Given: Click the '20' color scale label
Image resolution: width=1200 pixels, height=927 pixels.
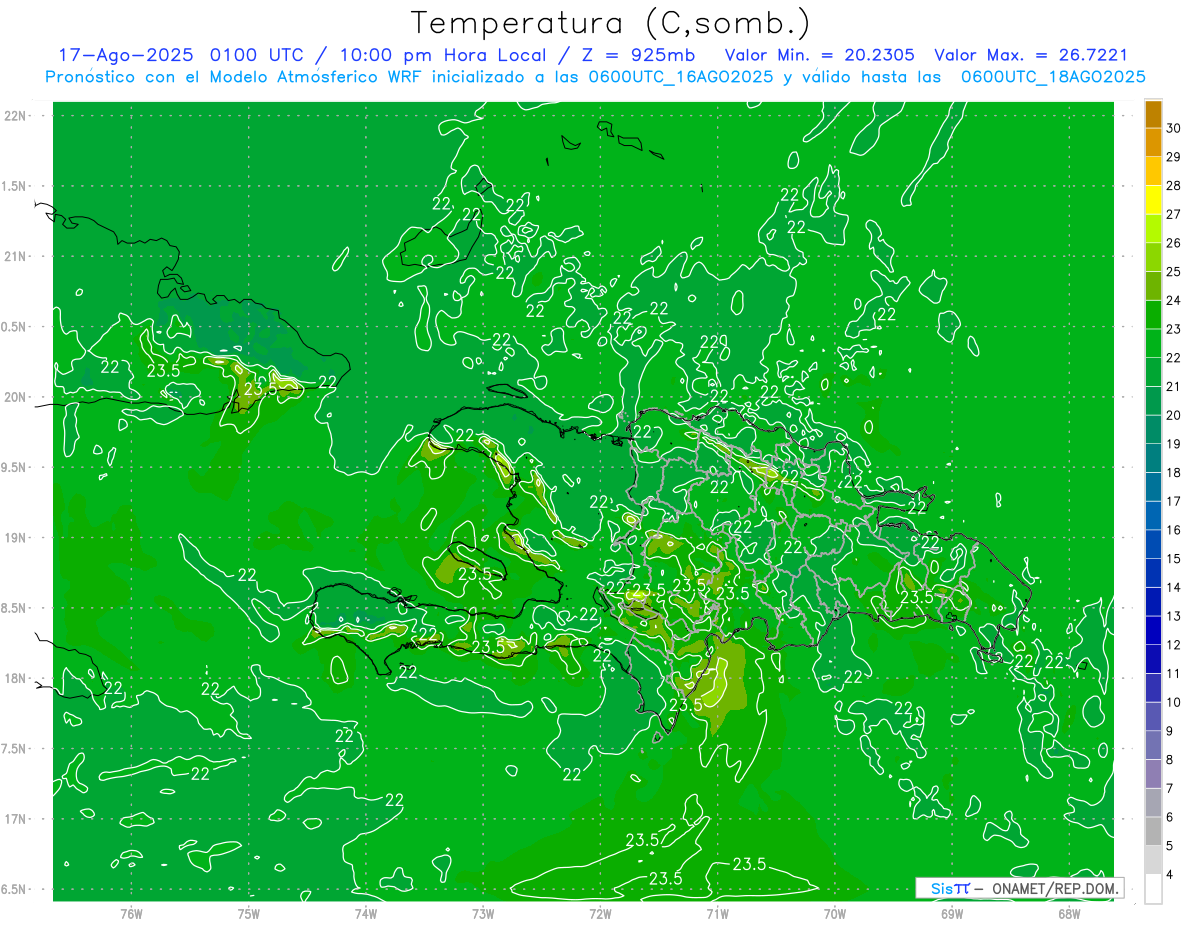Looking at the screenshot, I should pyautogui.click(x=1174, y=415).
